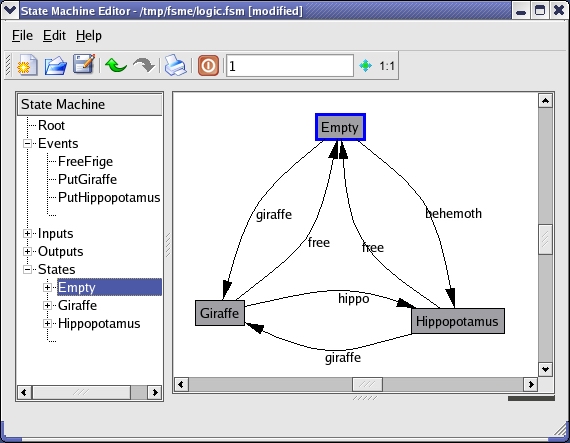The width and height of the screenshot is (570, 443).
Task: Click the fit-to-view arrows icon
Action: click(x=365, y=66)
